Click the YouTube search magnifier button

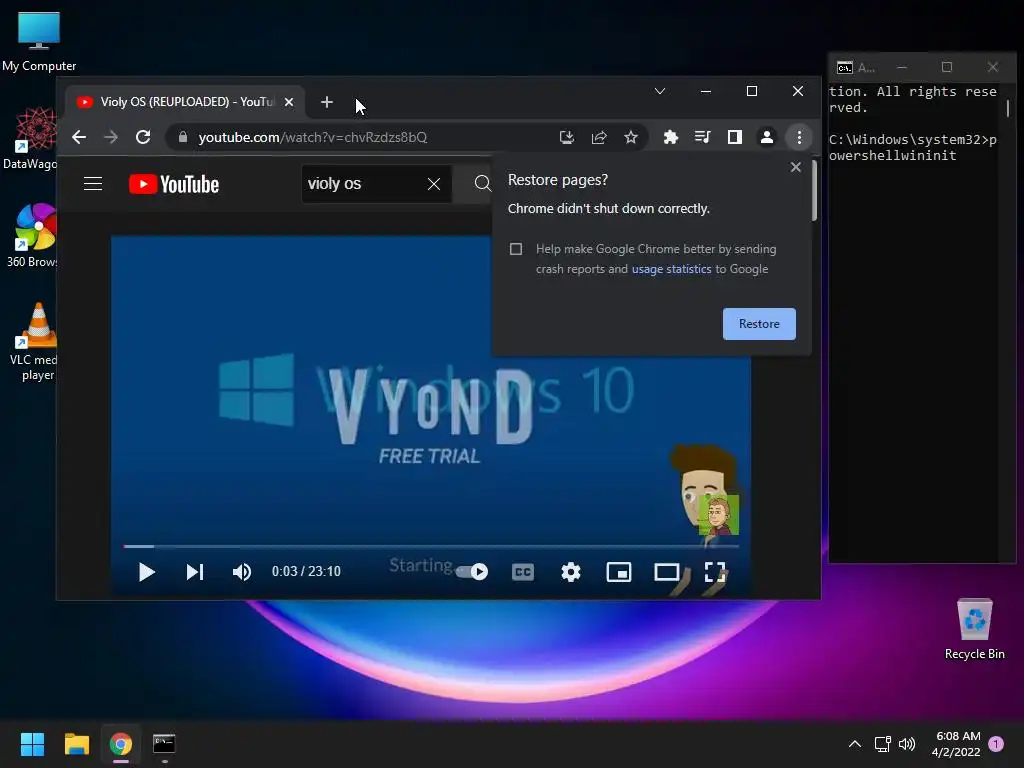point(482,184)
